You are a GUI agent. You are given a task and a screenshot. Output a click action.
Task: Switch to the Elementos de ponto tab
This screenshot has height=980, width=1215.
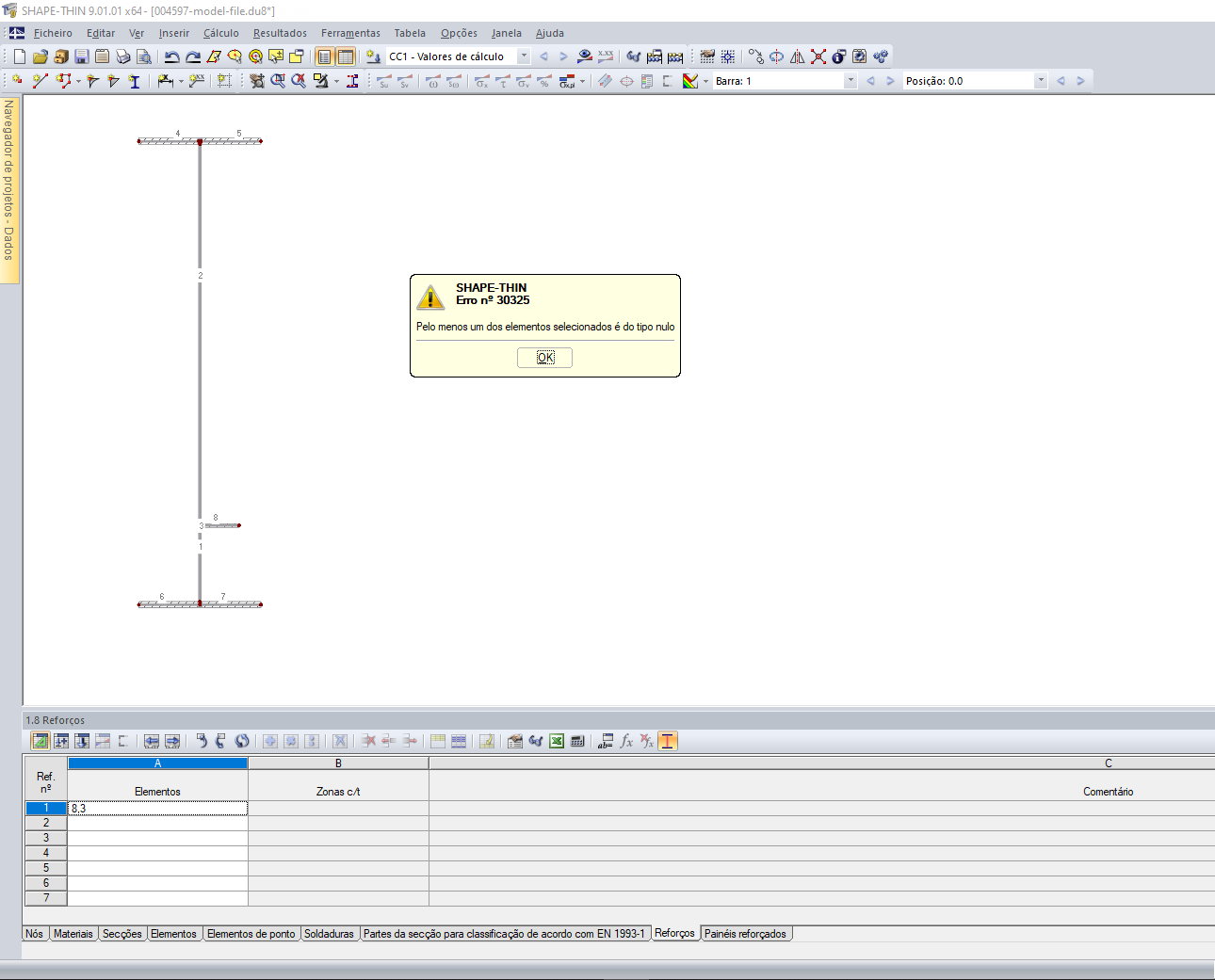(251, 934)
